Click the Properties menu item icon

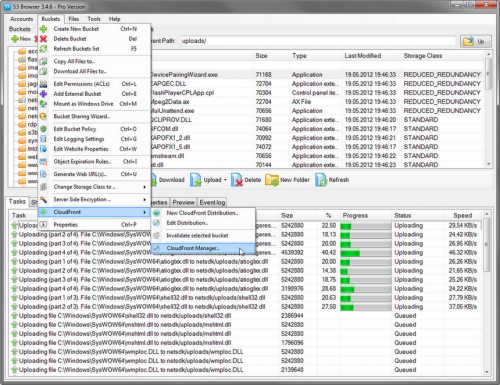[43, 225]
